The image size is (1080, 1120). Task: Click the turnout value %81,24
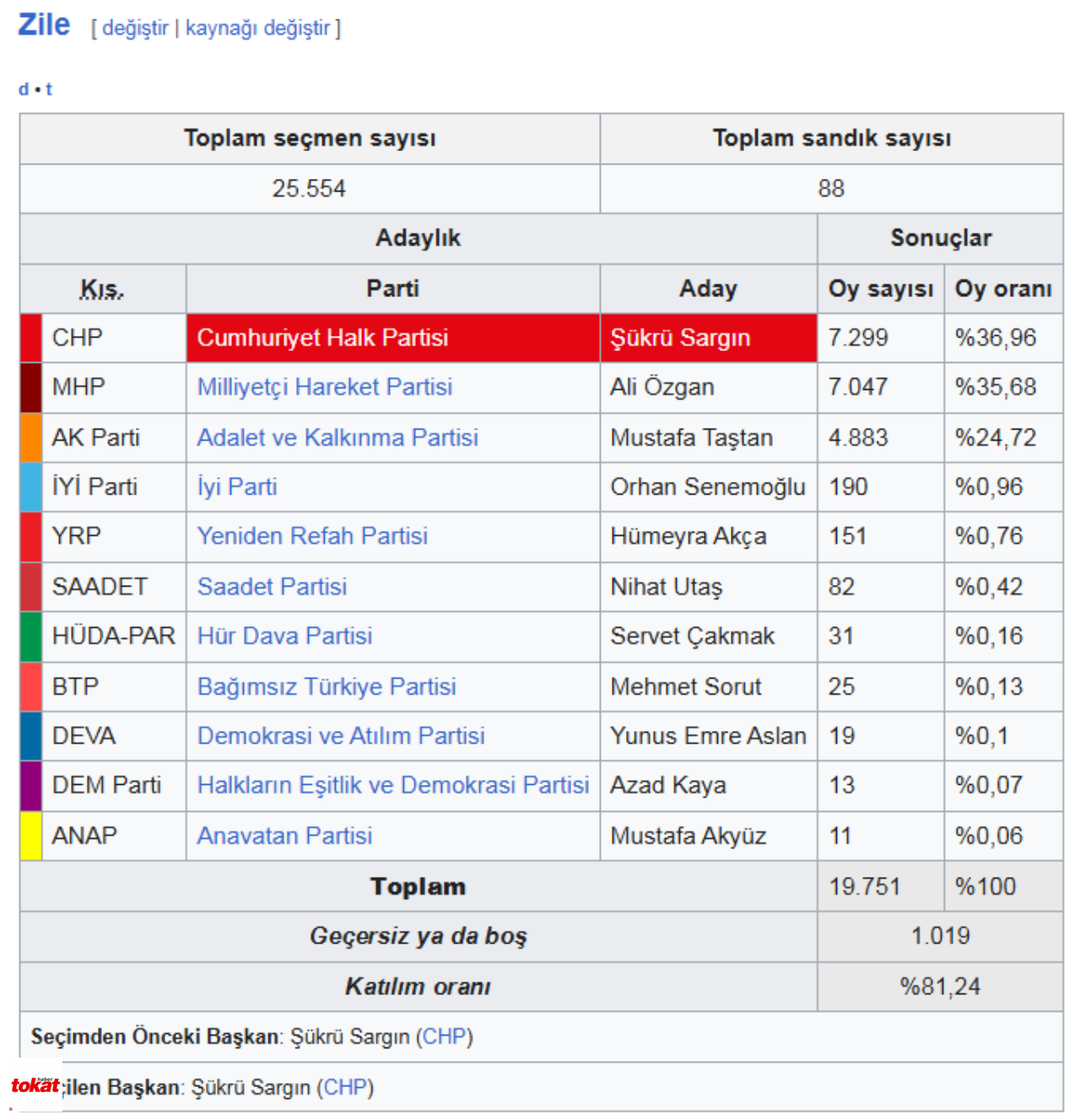pos(941,987)
